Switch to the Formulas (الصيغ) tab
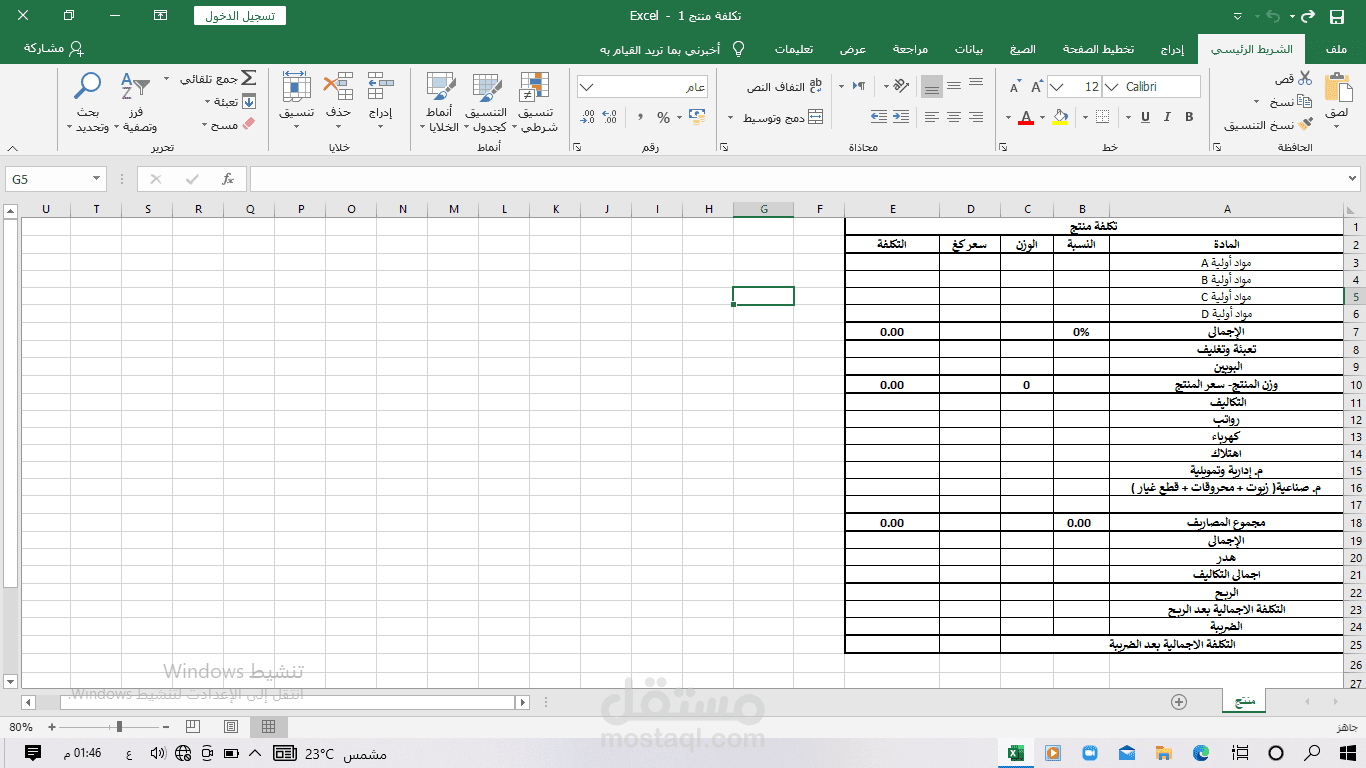The height and width of the screenshot is (768, 1366). [x=1023, y=49]
